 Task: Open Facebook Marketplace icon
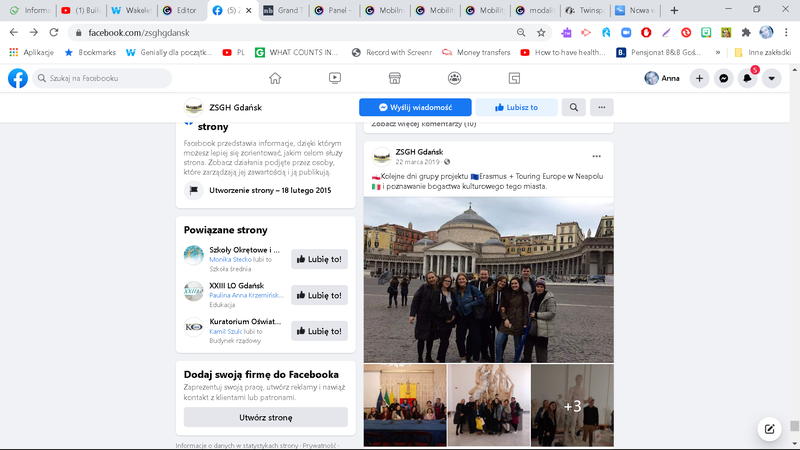point(395,78)
